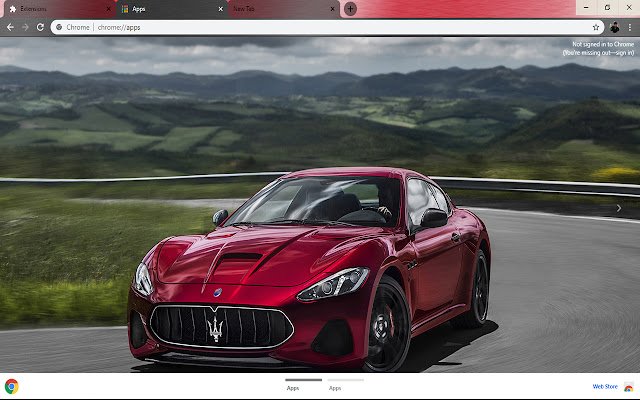Screen dimensions: 640x400
Task: Go forward using the forward arrow
Action: pyautogui.click(x=25, y=27)
